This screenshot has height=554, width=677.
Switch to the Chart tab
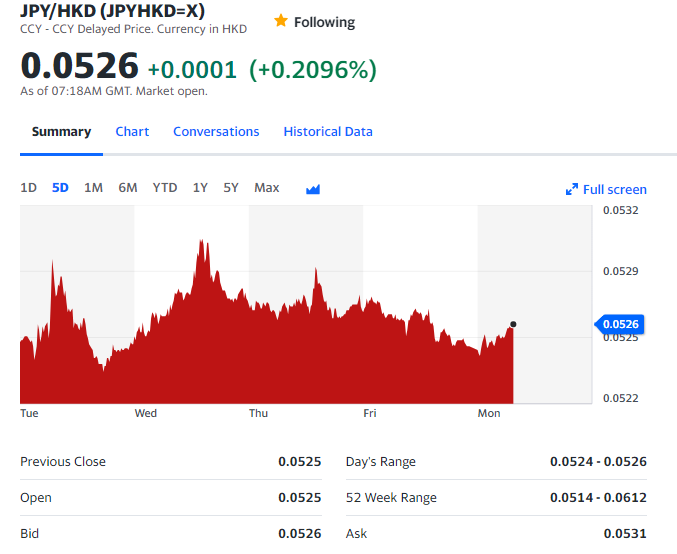[x=132, y=132]
